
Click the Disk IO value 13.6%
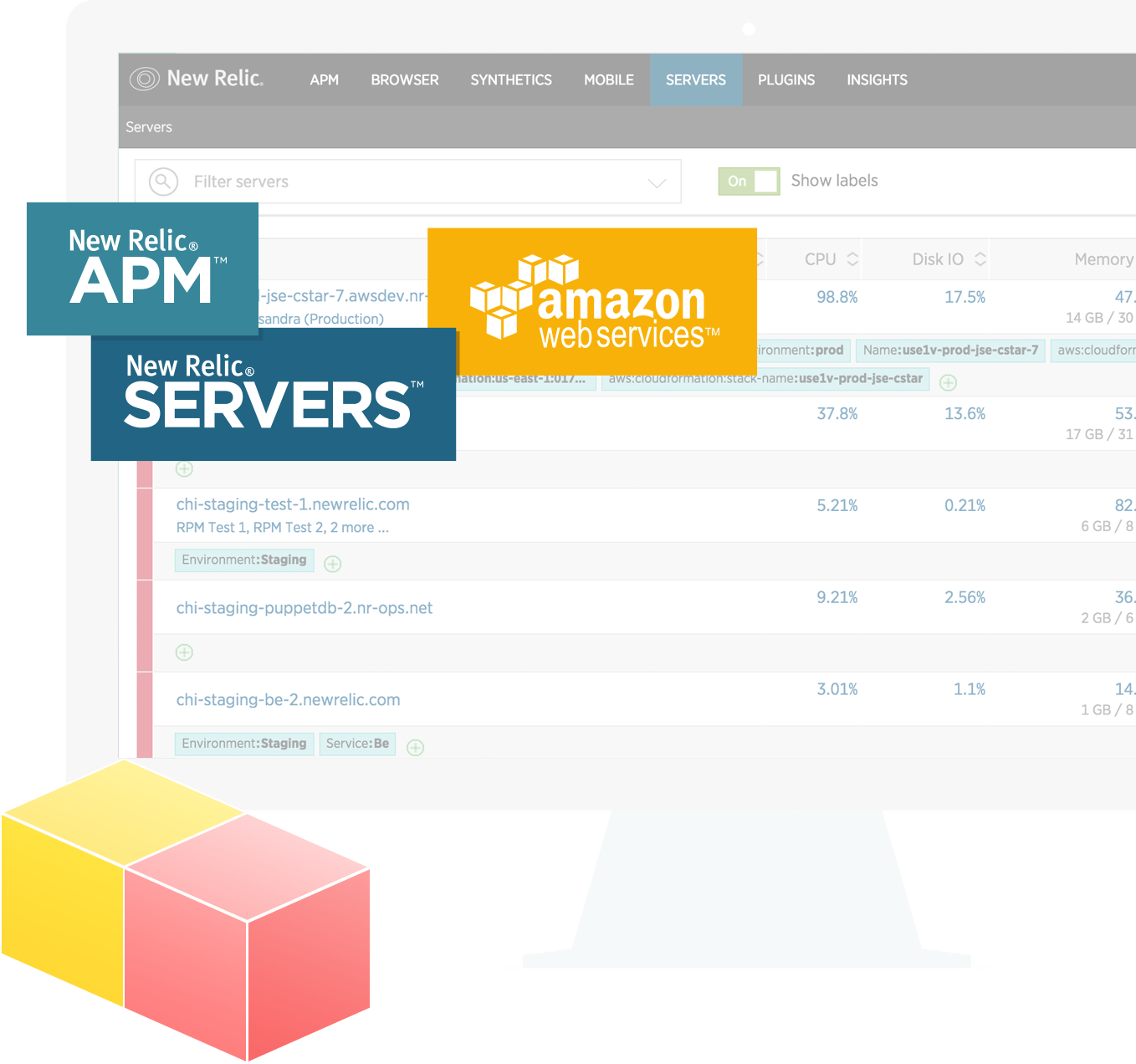click(x=965, y=414)
